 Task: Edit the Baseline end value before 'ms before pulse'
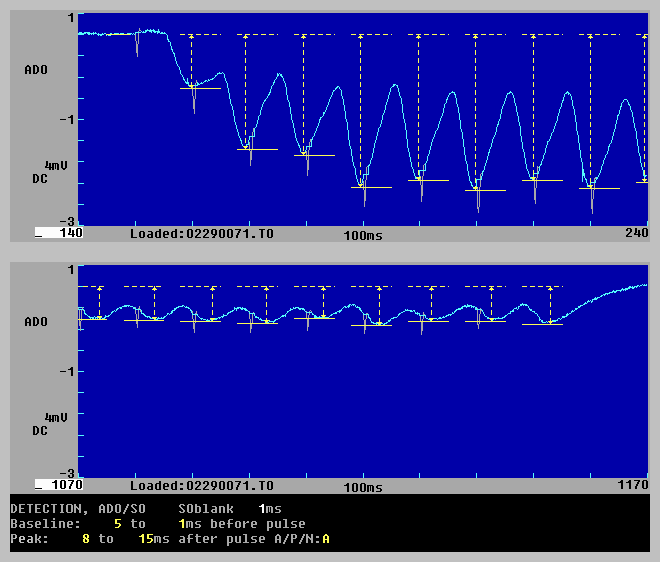point(181,524)
